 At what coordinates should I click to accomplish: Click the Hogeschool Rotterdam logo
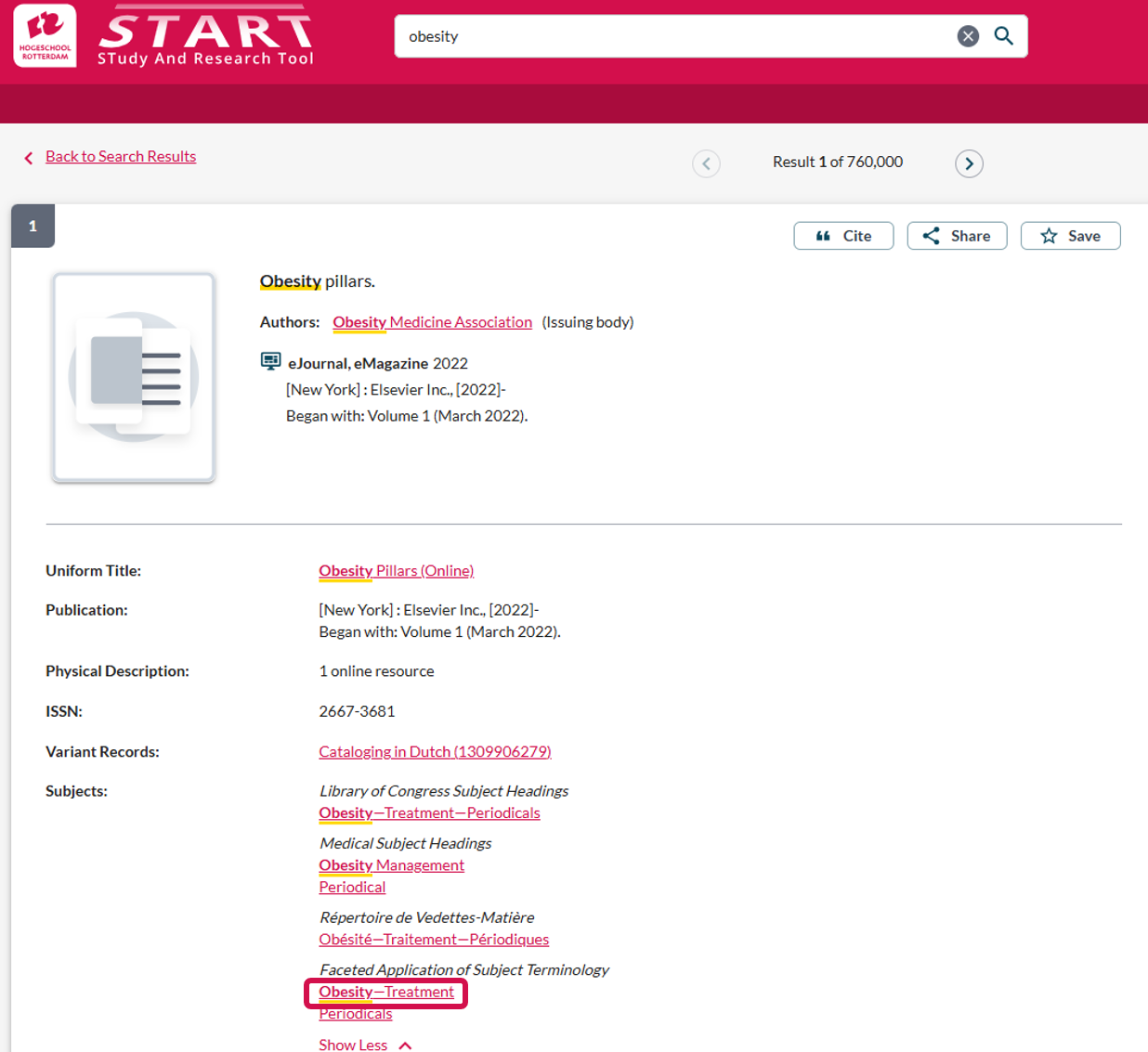[45, 36]
